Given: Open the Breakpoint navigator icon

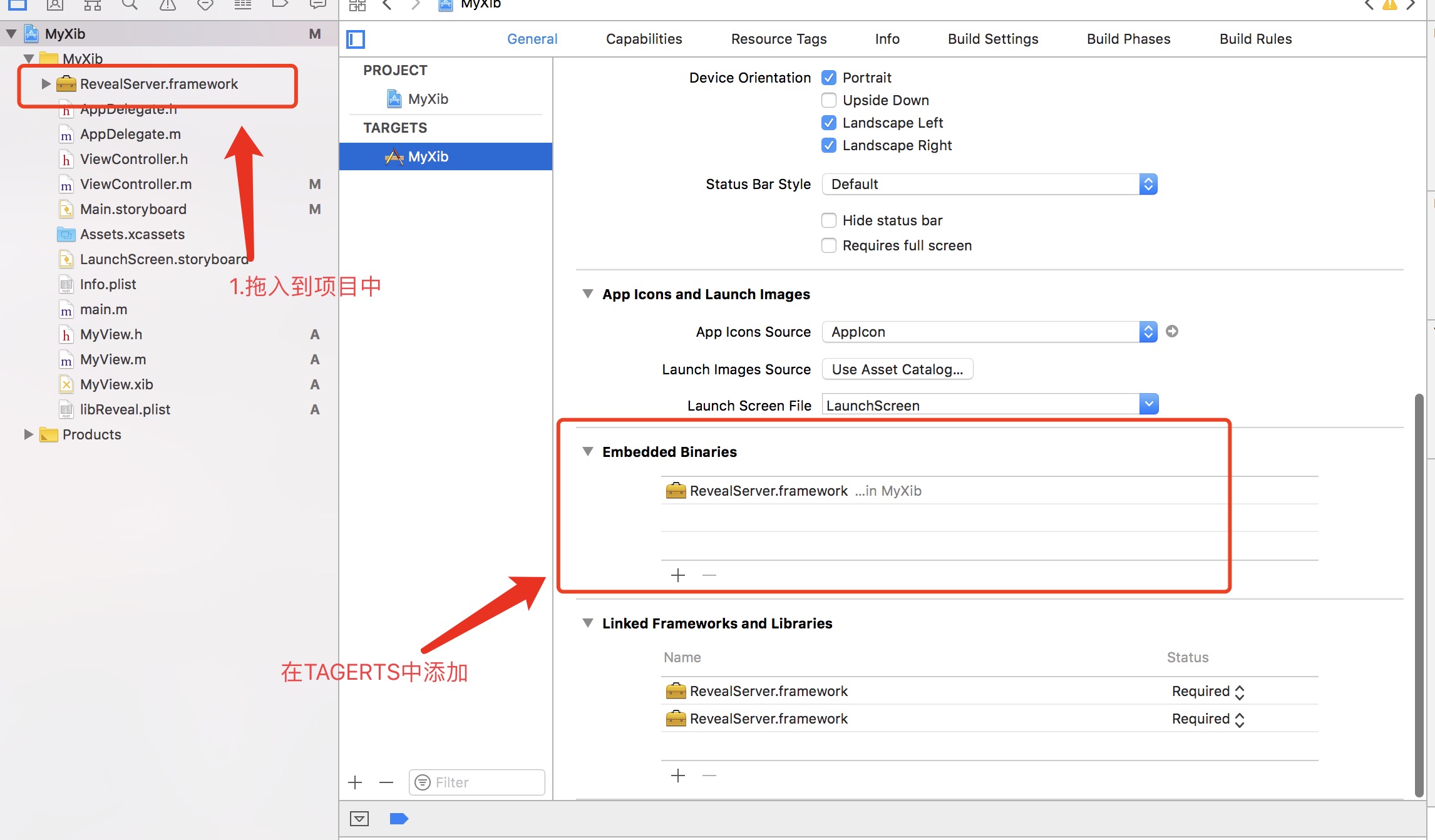Looking at the screenshot, I should (x=280, y=5).
